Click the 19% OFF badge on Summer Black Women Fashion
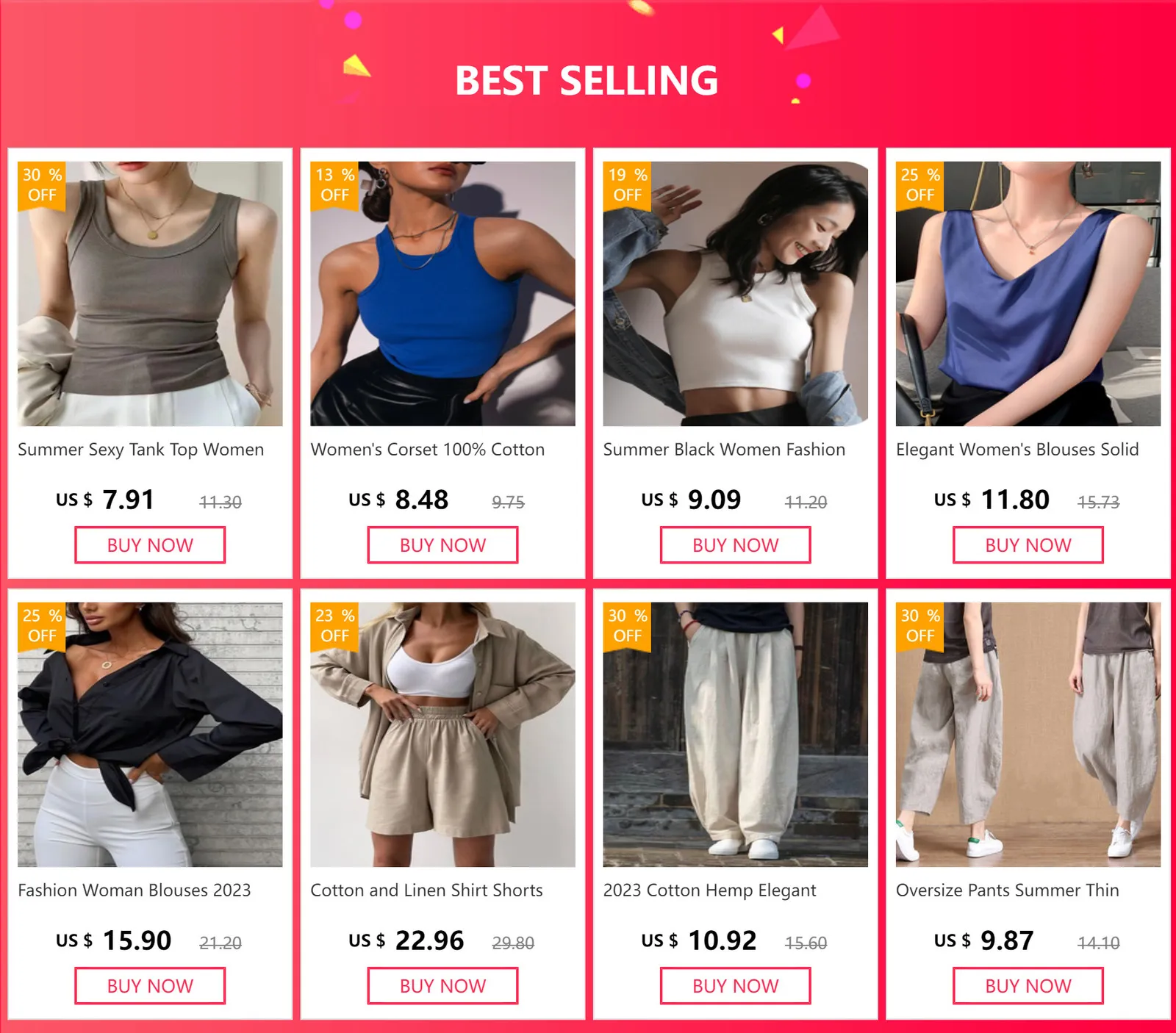The height and width of the screenshot is (1033, 1176). pyautogui.click(x=626, y=185)
